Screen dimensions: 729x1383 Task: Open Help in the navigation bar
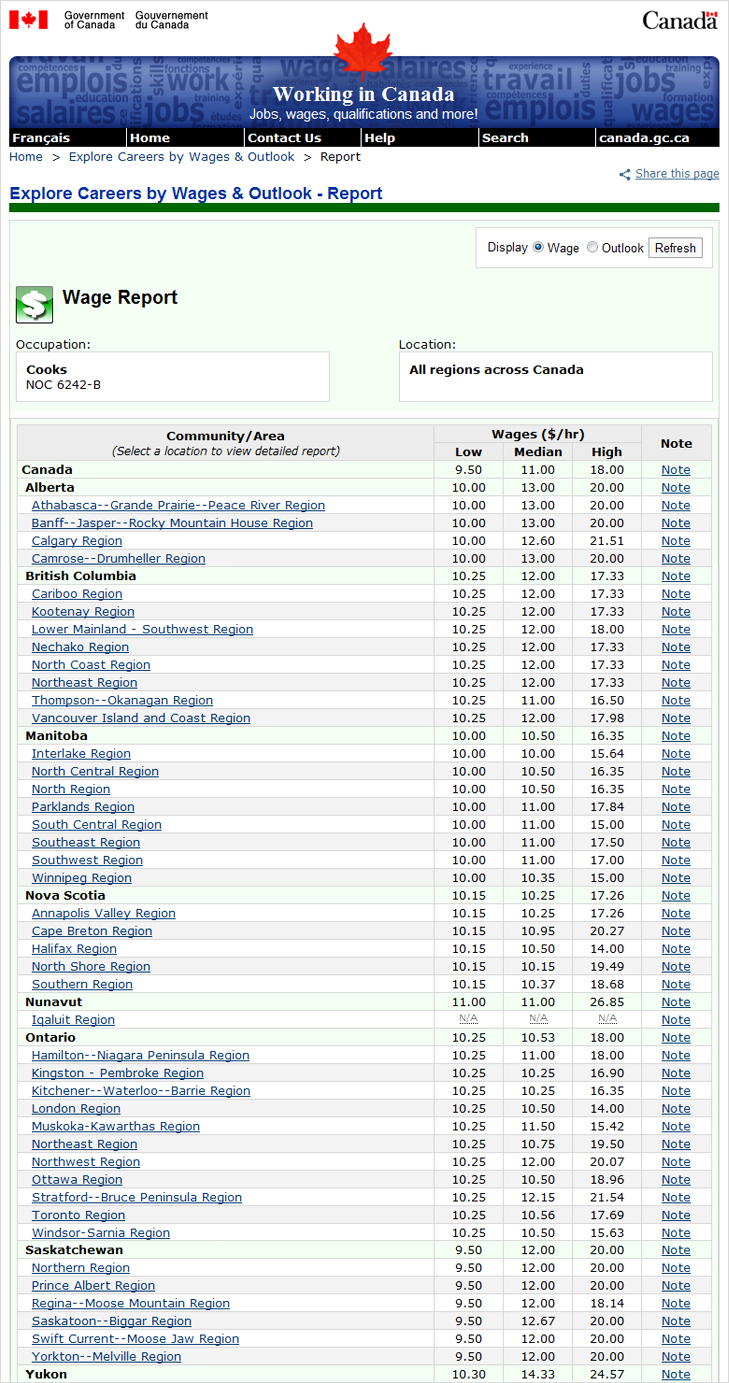(380, 138)
